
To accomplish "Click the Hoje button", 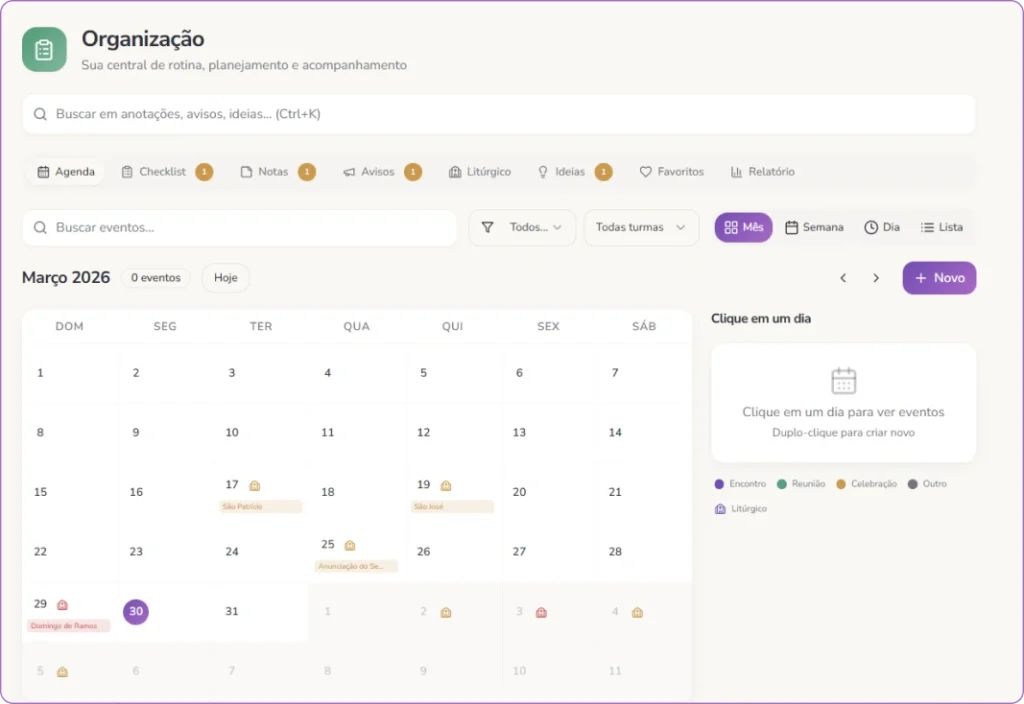I will (225, 278).
